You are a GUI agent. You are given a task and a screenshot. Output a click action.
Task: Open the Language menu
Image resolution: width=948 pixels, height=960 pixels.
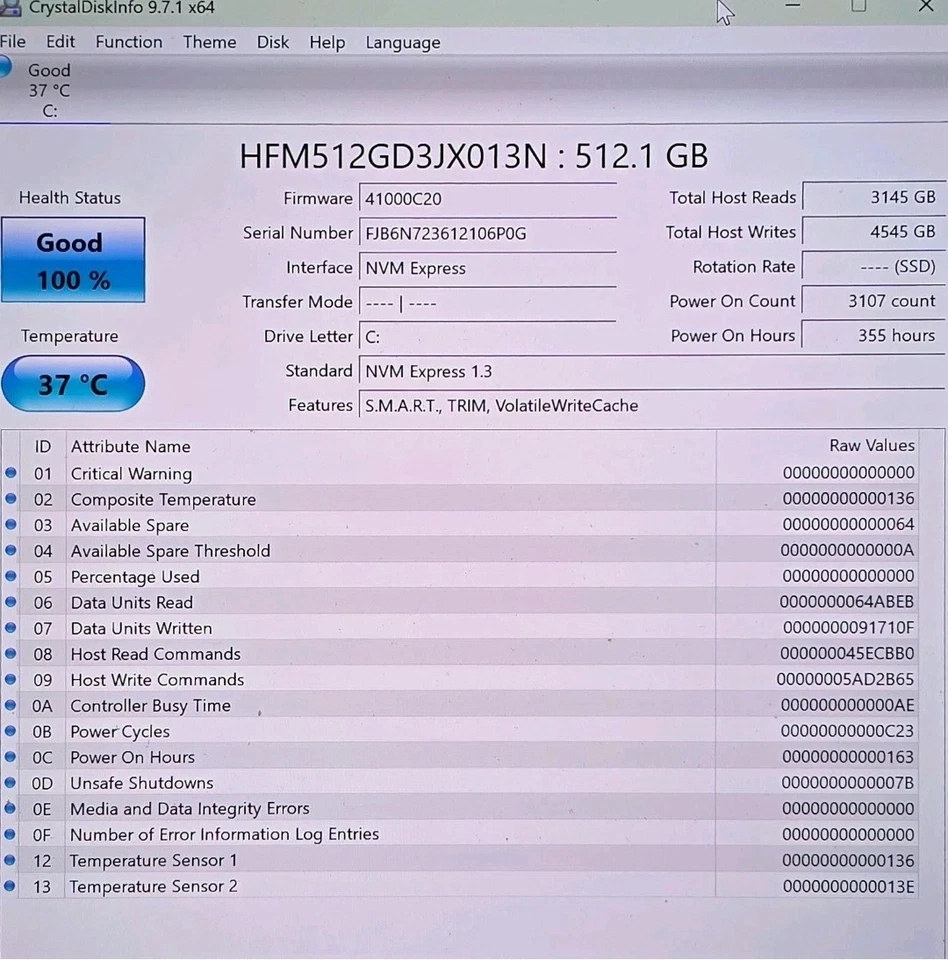(x=402, y=42)
